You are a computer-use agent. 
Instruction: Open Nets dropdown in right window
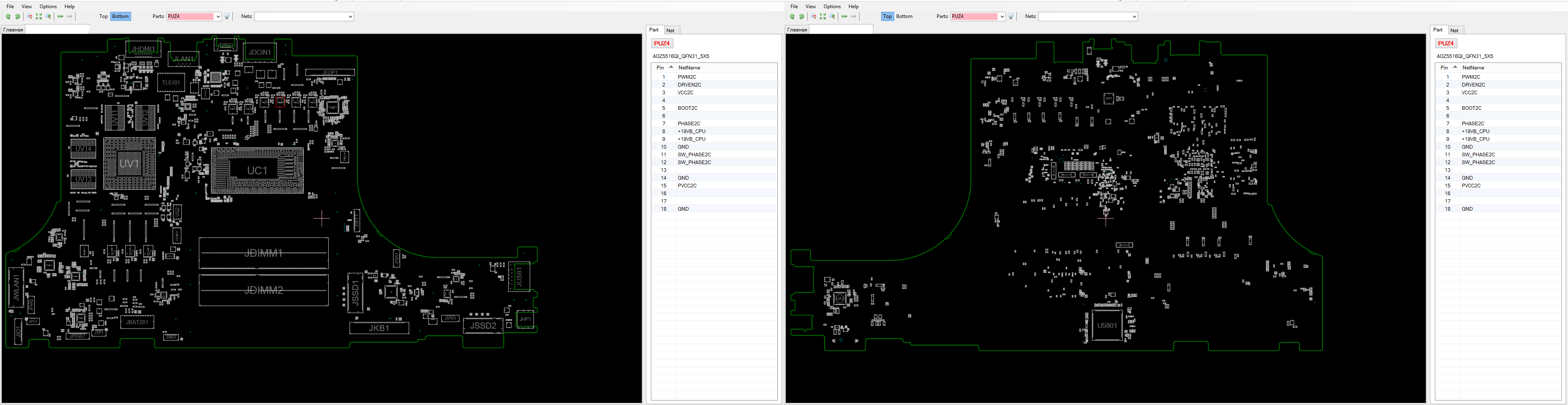pyautogui.click(x=1134, y=16)
